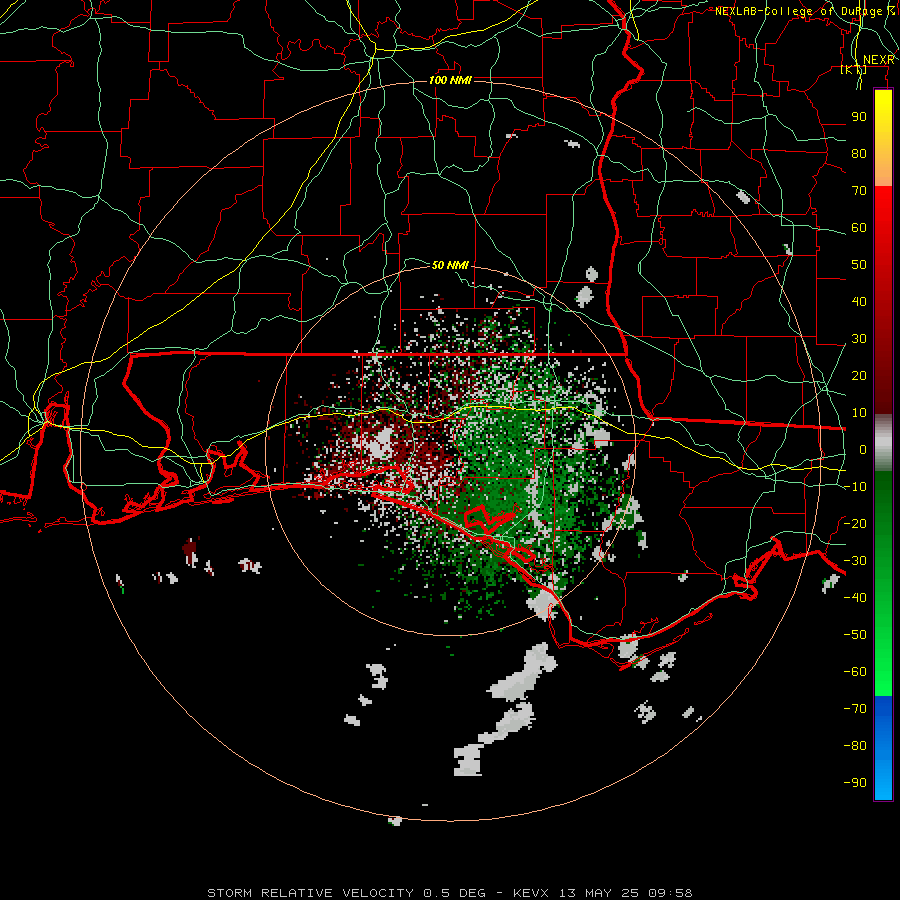Click the 100 NMI range ring label
This screenshot has height=900, width=900.
click(x=450, y=80)
